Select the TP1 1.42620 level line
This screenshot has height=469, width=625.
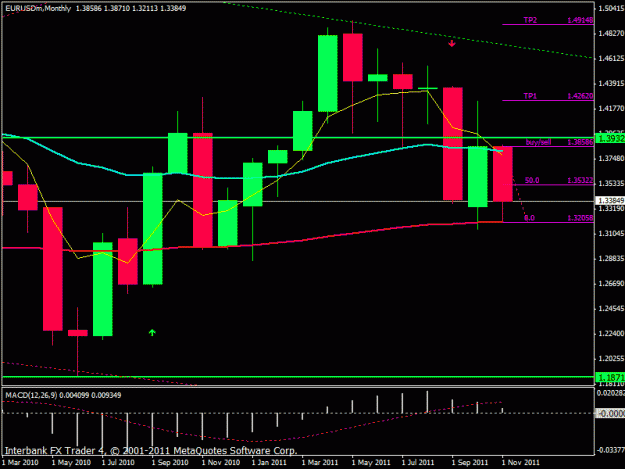(548, 100)
